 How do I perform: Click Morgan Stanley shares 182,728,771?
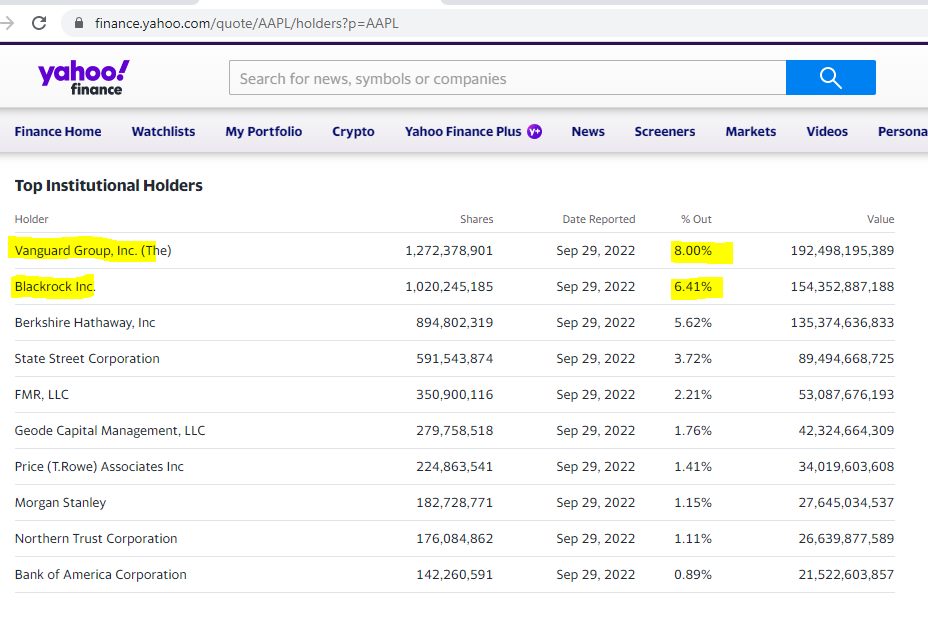455,503
